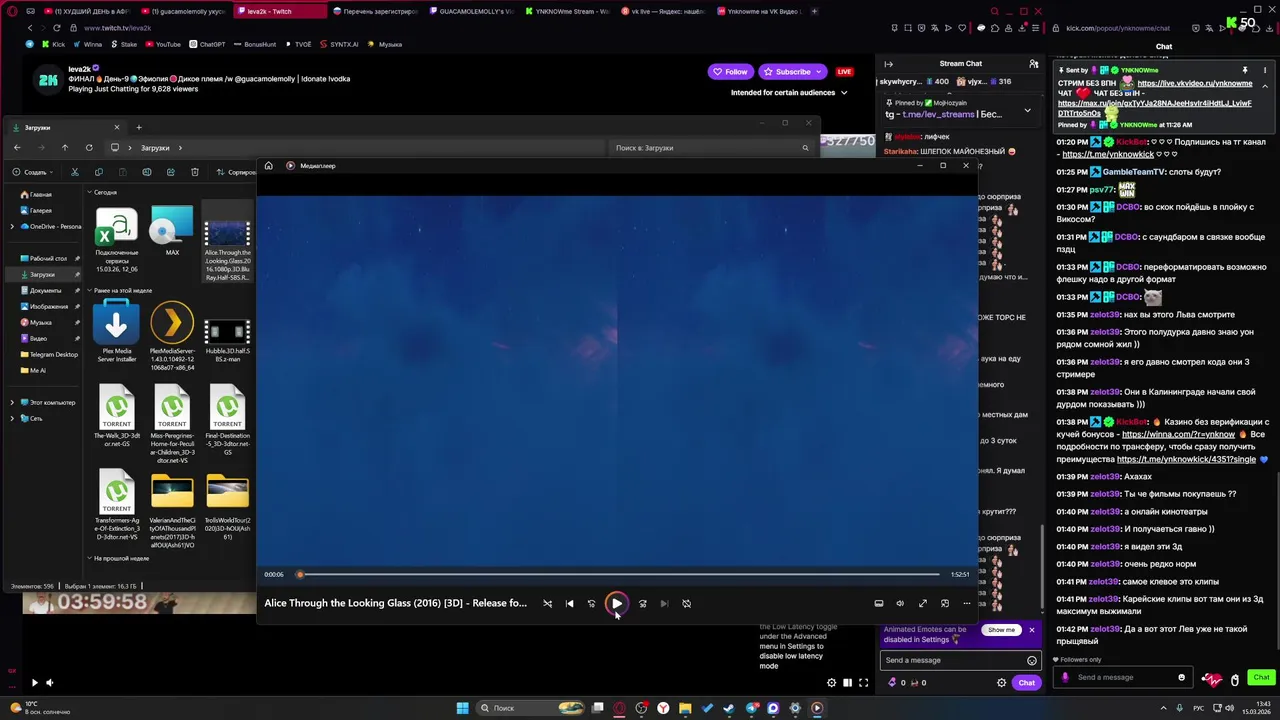Open the media player more options menu
Screen dimensions: 1280x720
click(x=967, y=603)
